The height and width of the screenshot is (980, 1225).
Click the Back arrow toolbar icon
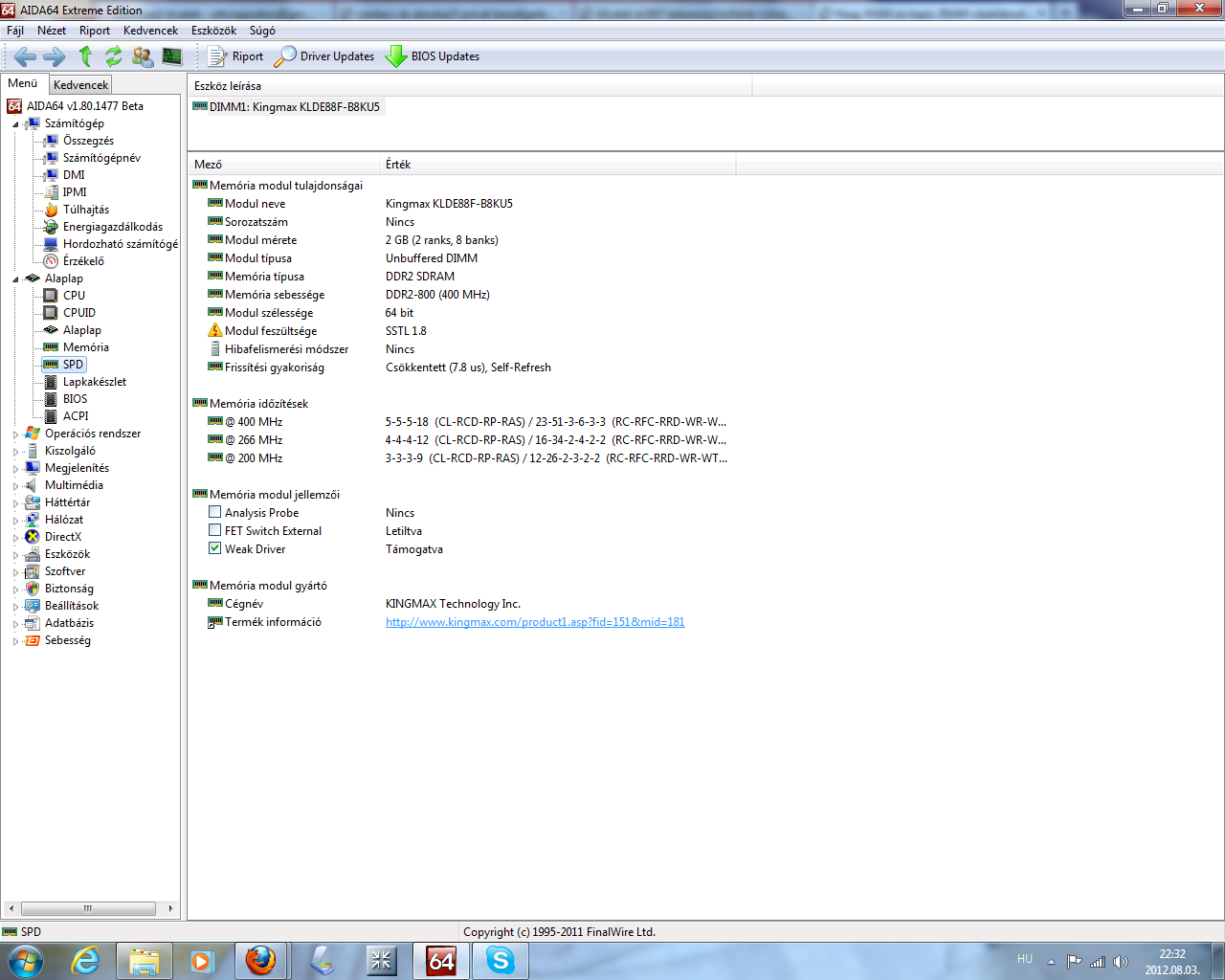pos(25,56)
